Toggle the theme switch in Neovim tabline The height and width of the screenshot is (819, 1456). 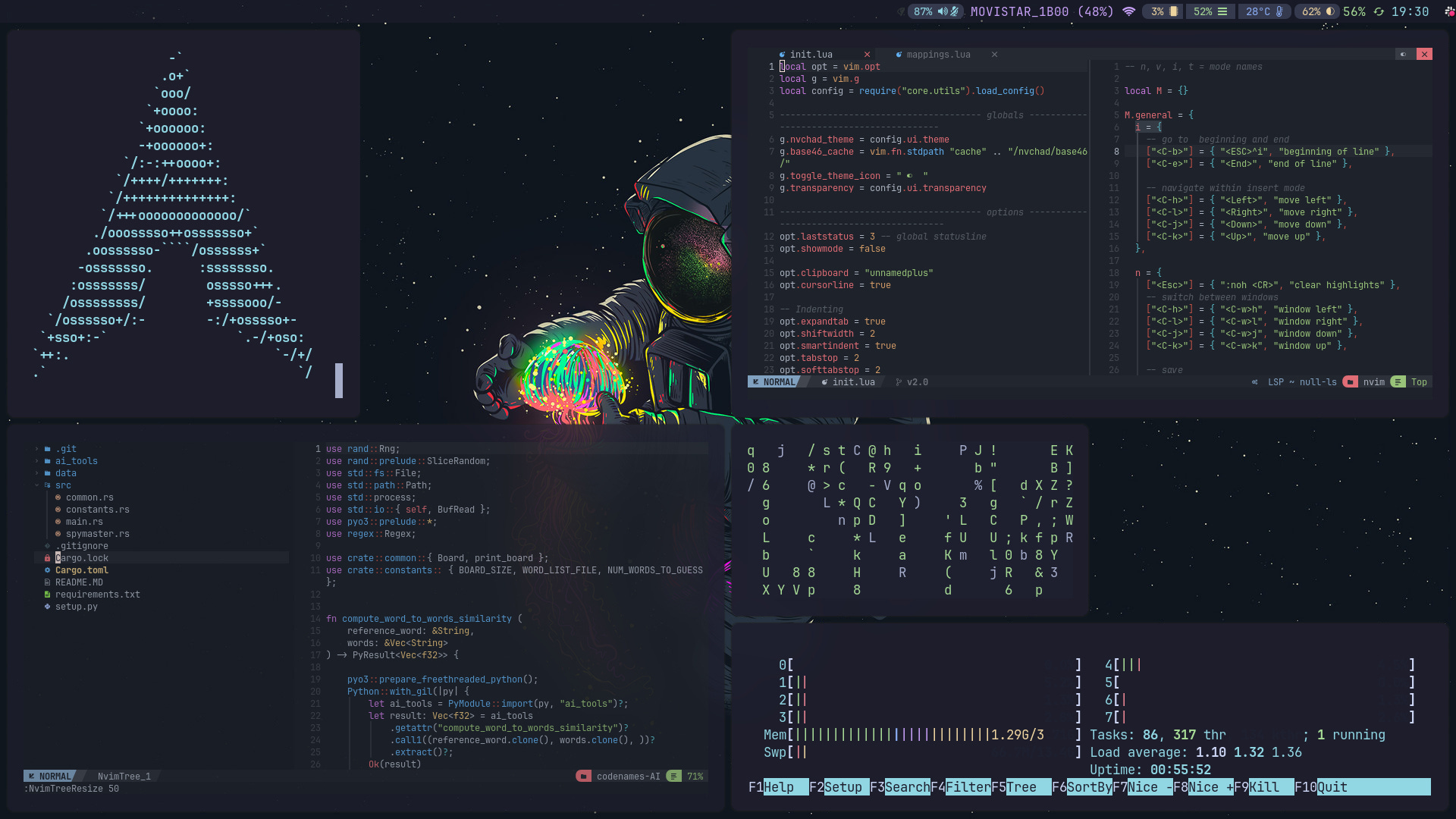[x=1404, y=55]
